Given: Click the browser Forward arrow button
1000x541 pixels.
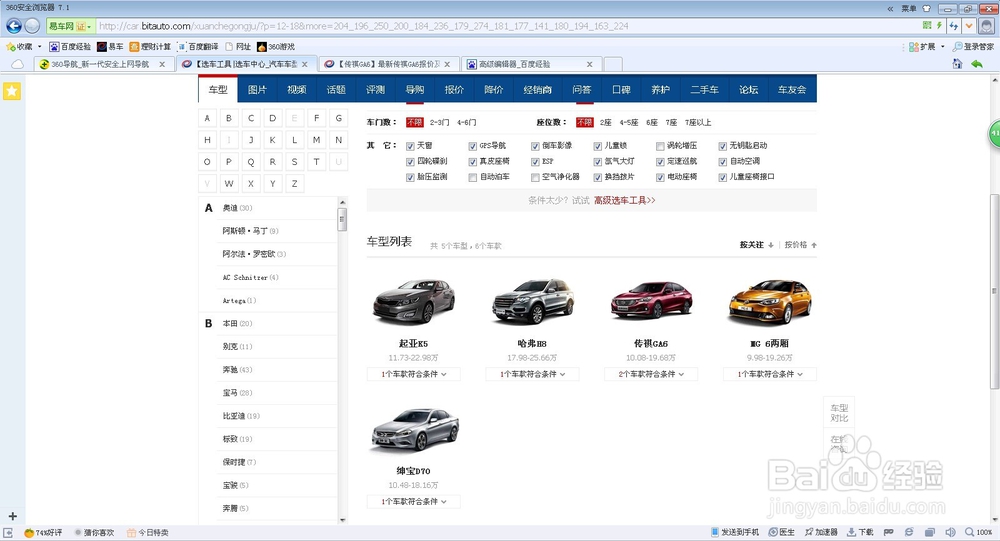Looking at the screenshot, I should coord(33,26).
